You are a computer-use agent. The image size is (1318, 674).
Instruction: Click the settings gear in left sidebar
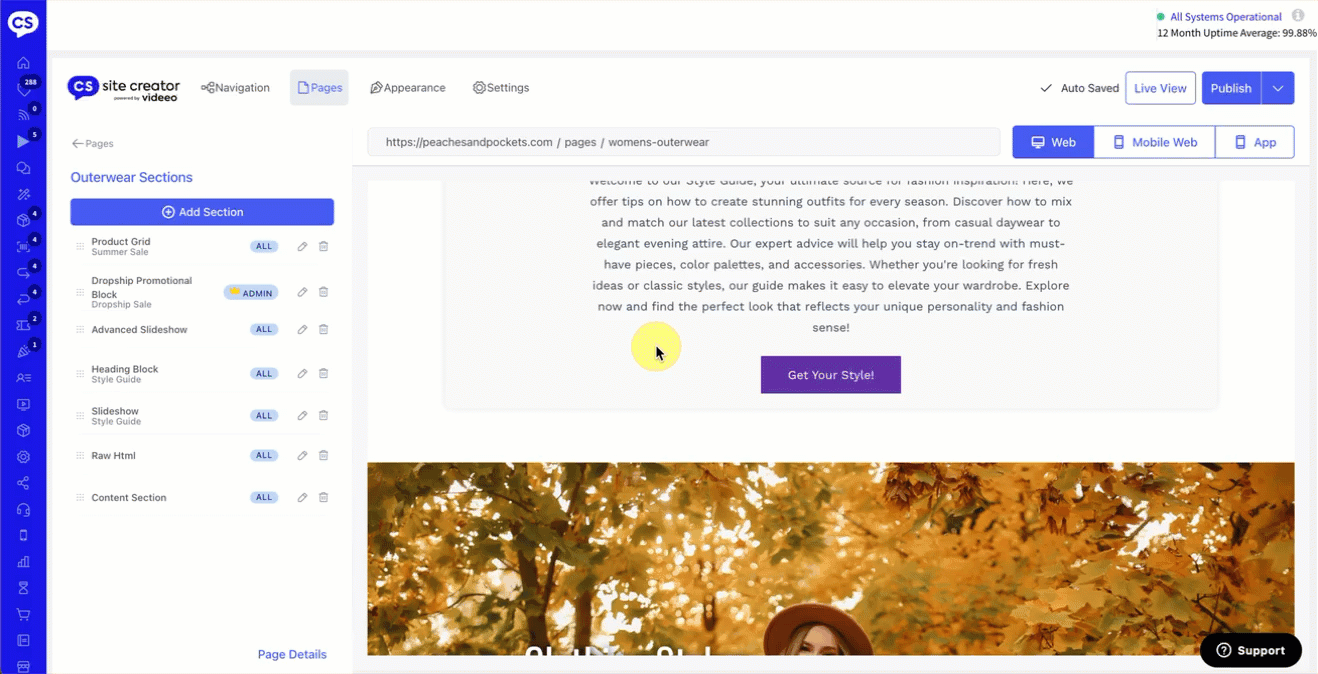pos(23,457)
